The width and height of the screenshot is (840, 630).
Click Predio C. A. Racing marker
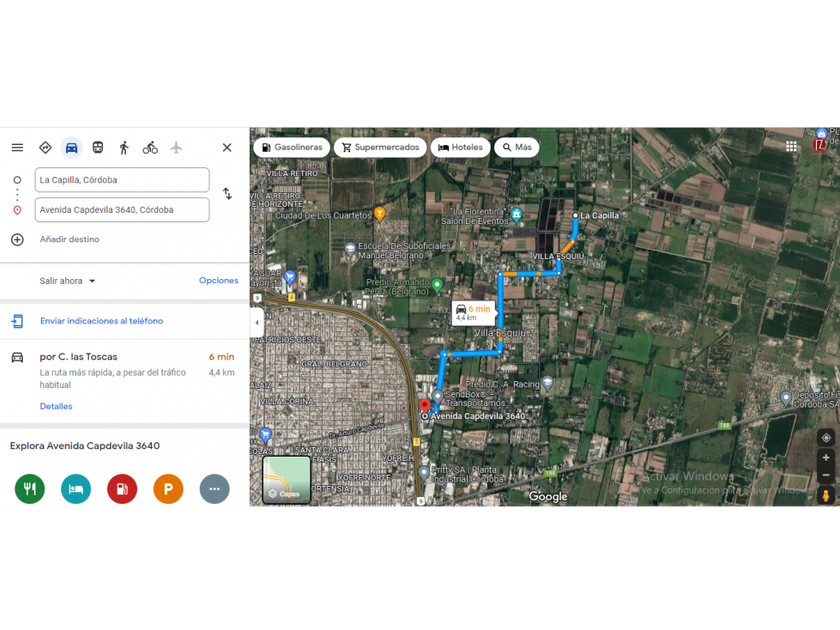tap(547, 382)
